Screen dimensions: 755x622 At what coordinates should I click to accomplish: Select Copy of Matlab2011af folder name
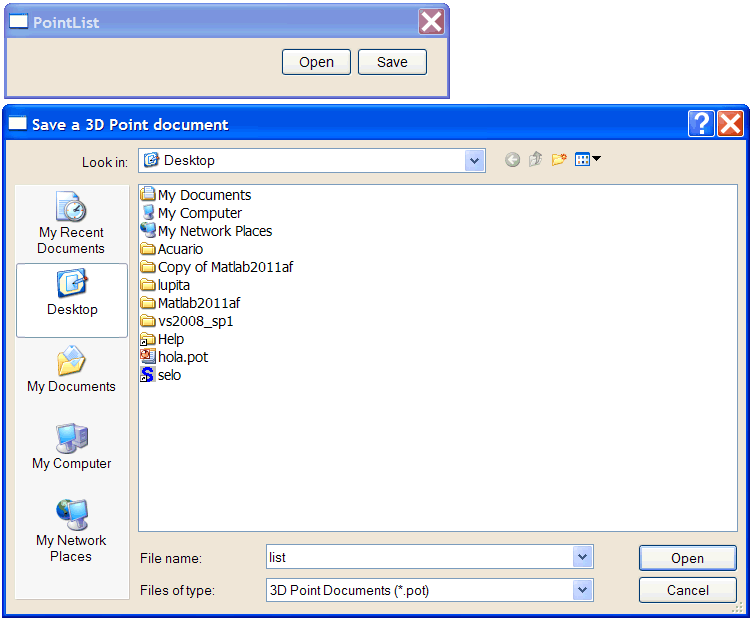click(x=225, y=267)
